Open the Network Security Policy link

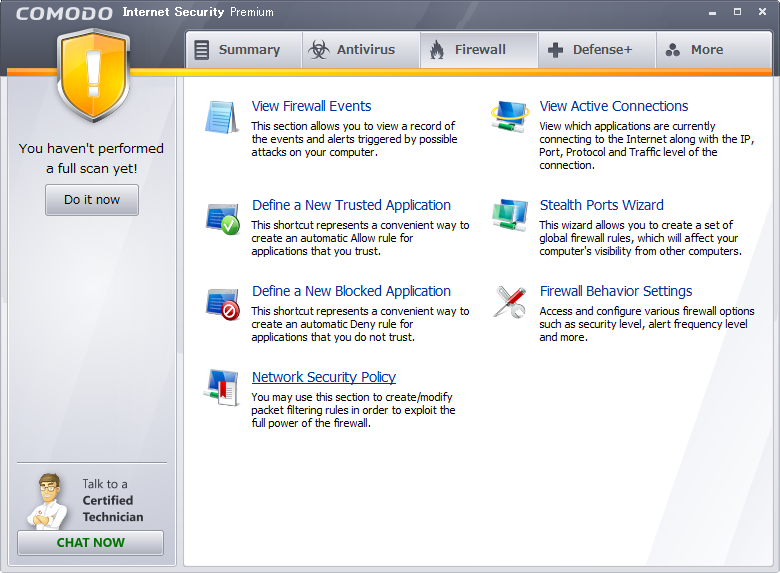[x=324, y=377]
